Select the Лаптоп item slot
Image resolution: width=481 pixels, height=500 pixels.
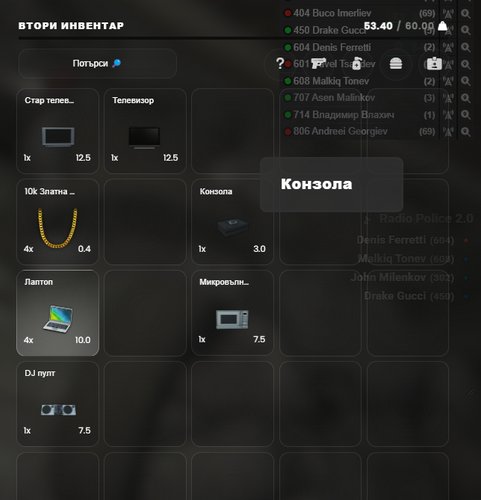click(x=58, y=313)
